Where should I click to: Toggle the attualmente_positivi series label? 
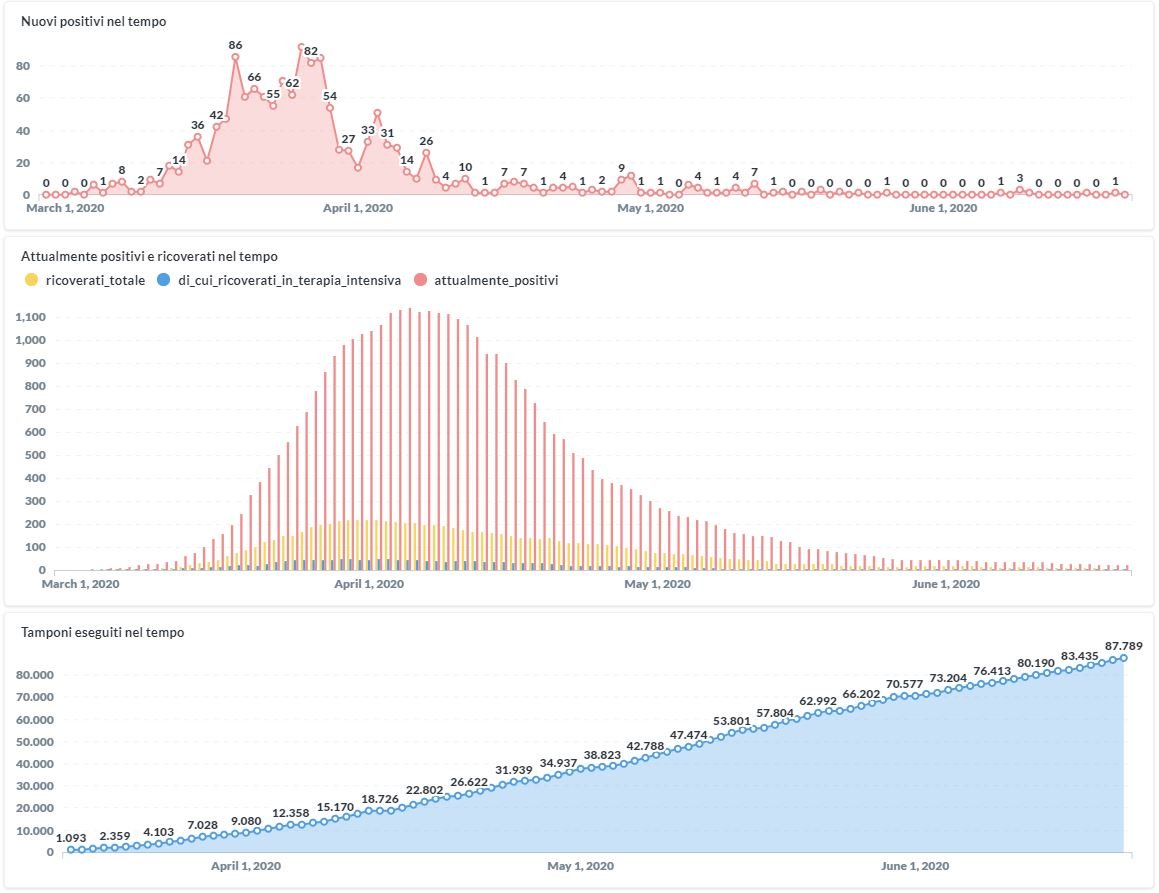496,281
